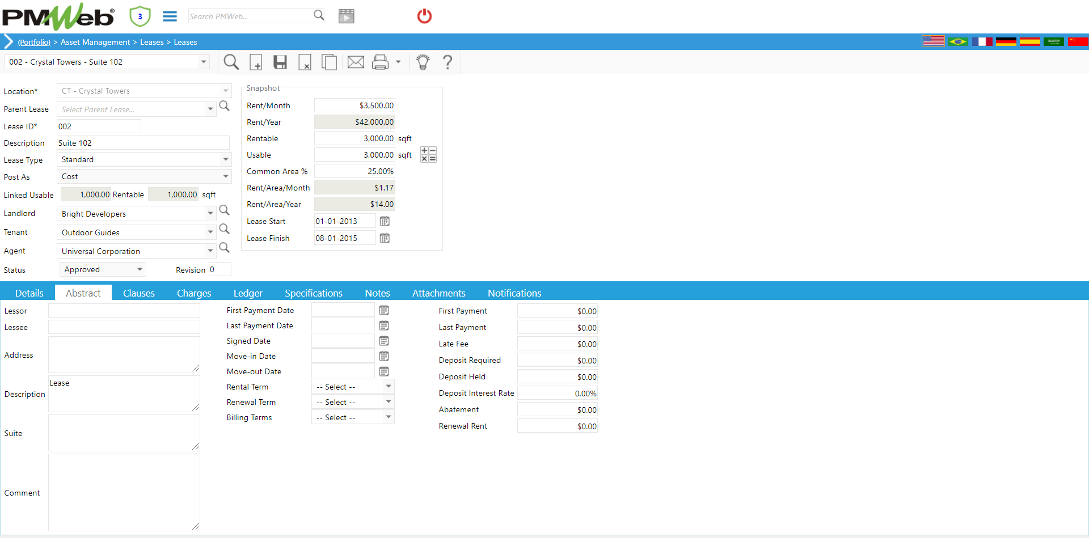Expand the Billing Terms dropdown
The width and height of the screenshot is (1089, 539).
388,417
